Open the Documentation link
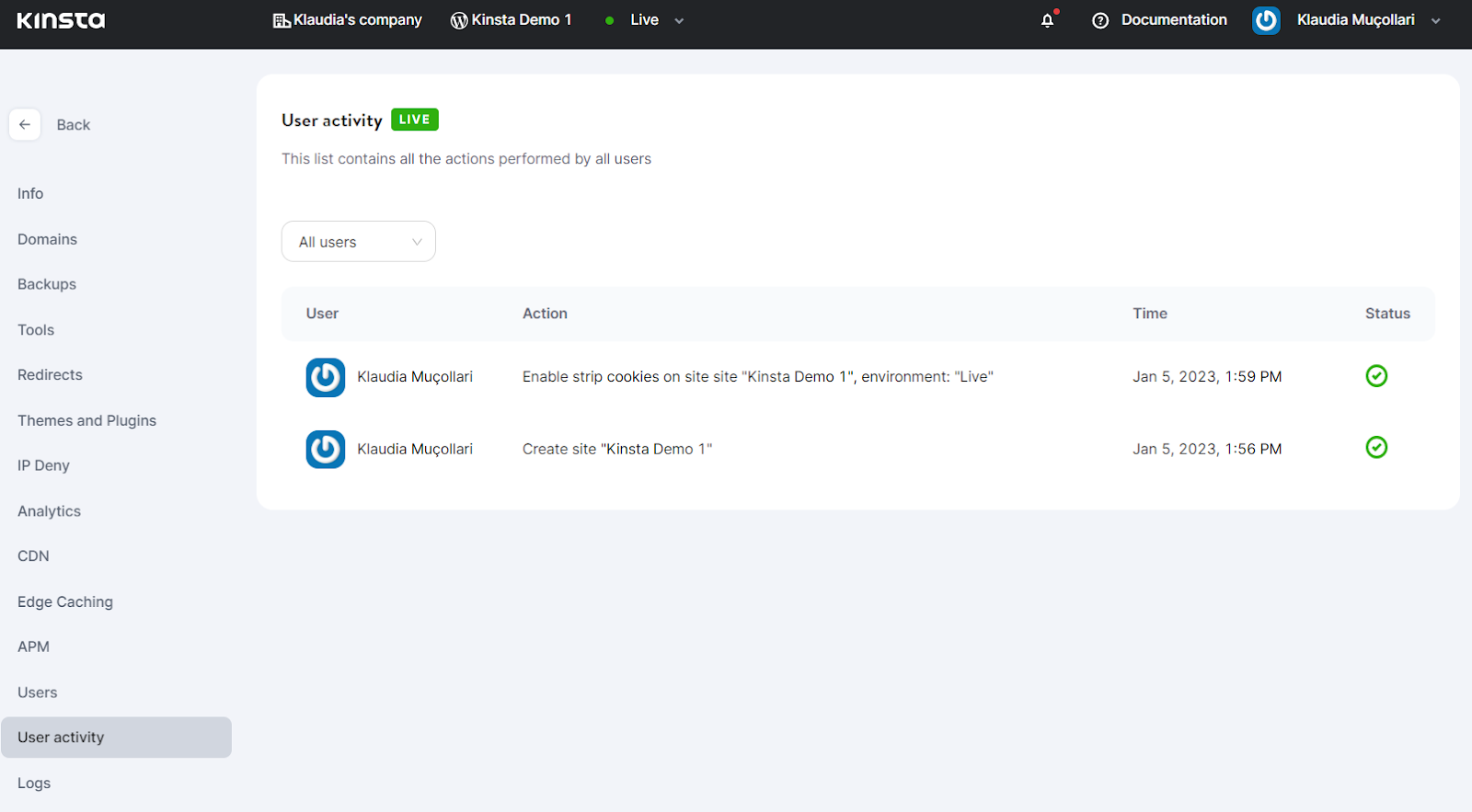The width and height of the screenshot is (1472, 812). pos(1174,20)
